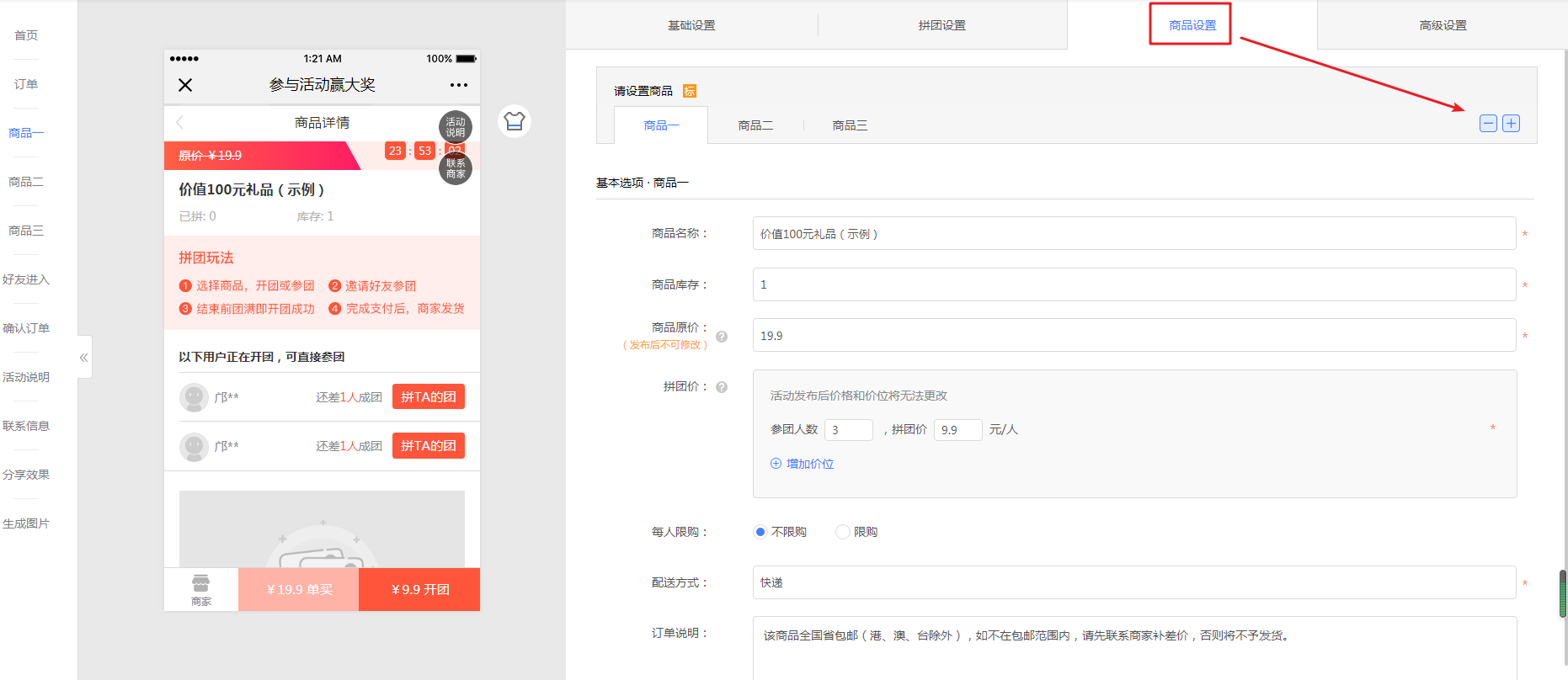Open 首页 in the left sidebar
The height and width of the screenshot is (680, 1568).
pos(26,35)
